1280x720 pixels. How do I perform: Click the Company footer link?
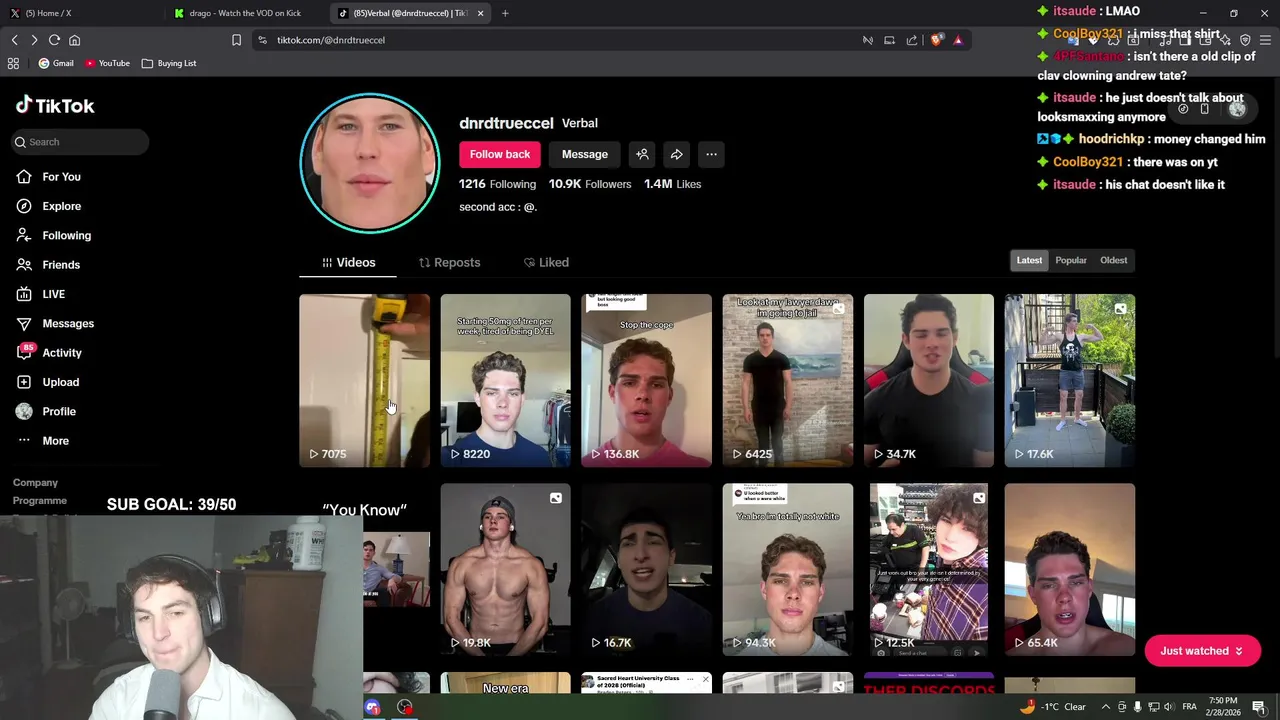point(35,483)
